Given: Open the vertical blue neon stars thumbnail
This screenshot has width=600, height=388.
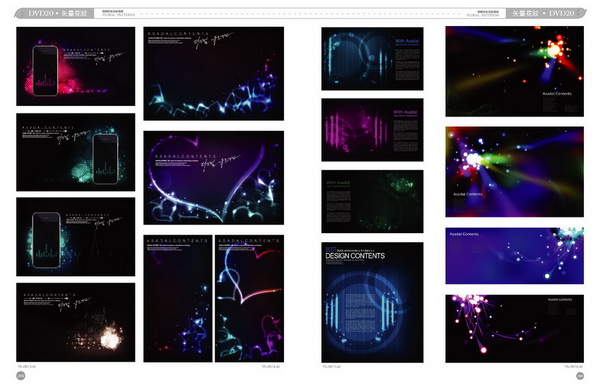Looking at the screenshot, I should (x=178, y=298).
